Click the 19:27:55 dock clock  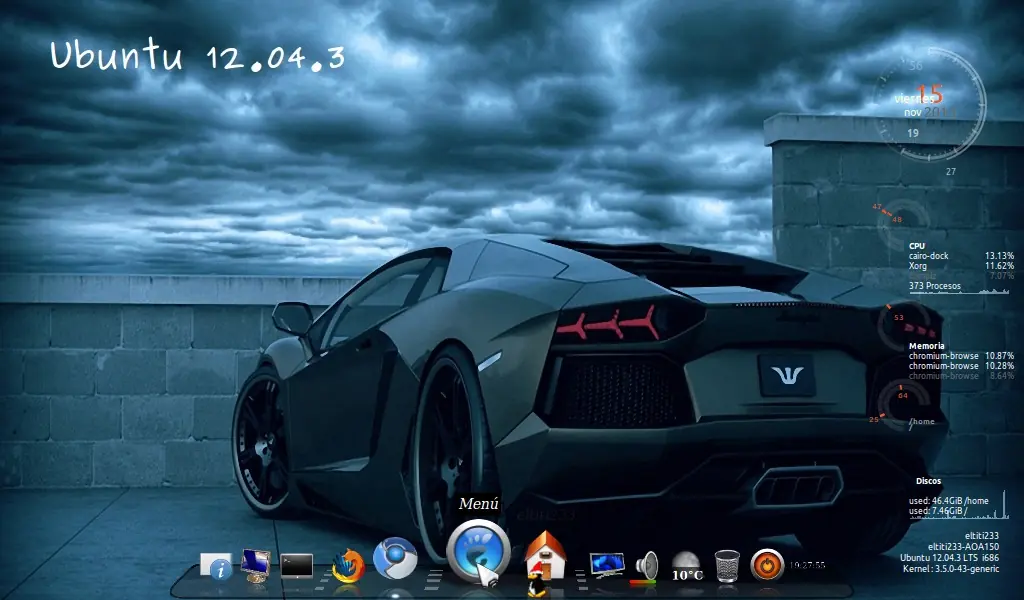click(807, 565)
